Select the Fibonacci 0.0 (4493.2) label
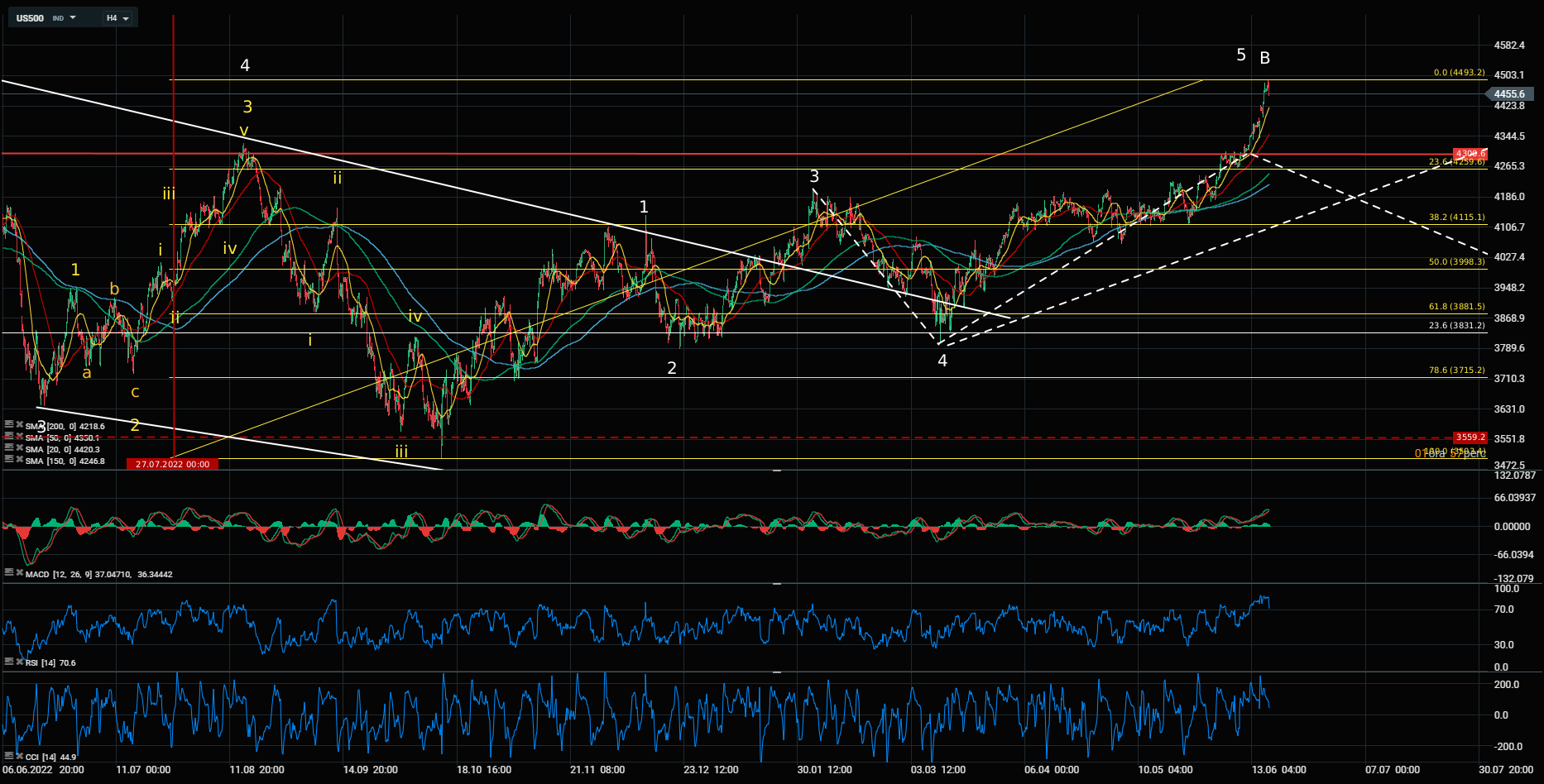This screenshot has width=1544, height=784. (x=1459, y=73)
